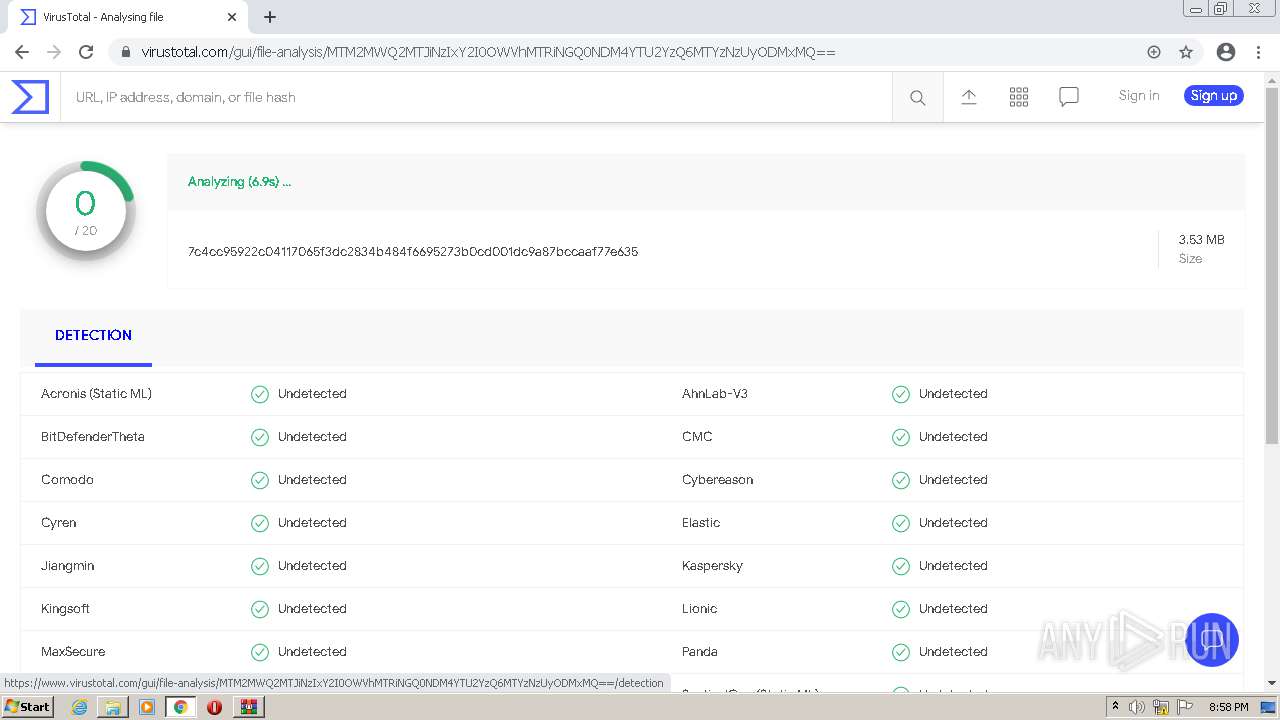Click the Cybereason engine name

tap(718, 480)
